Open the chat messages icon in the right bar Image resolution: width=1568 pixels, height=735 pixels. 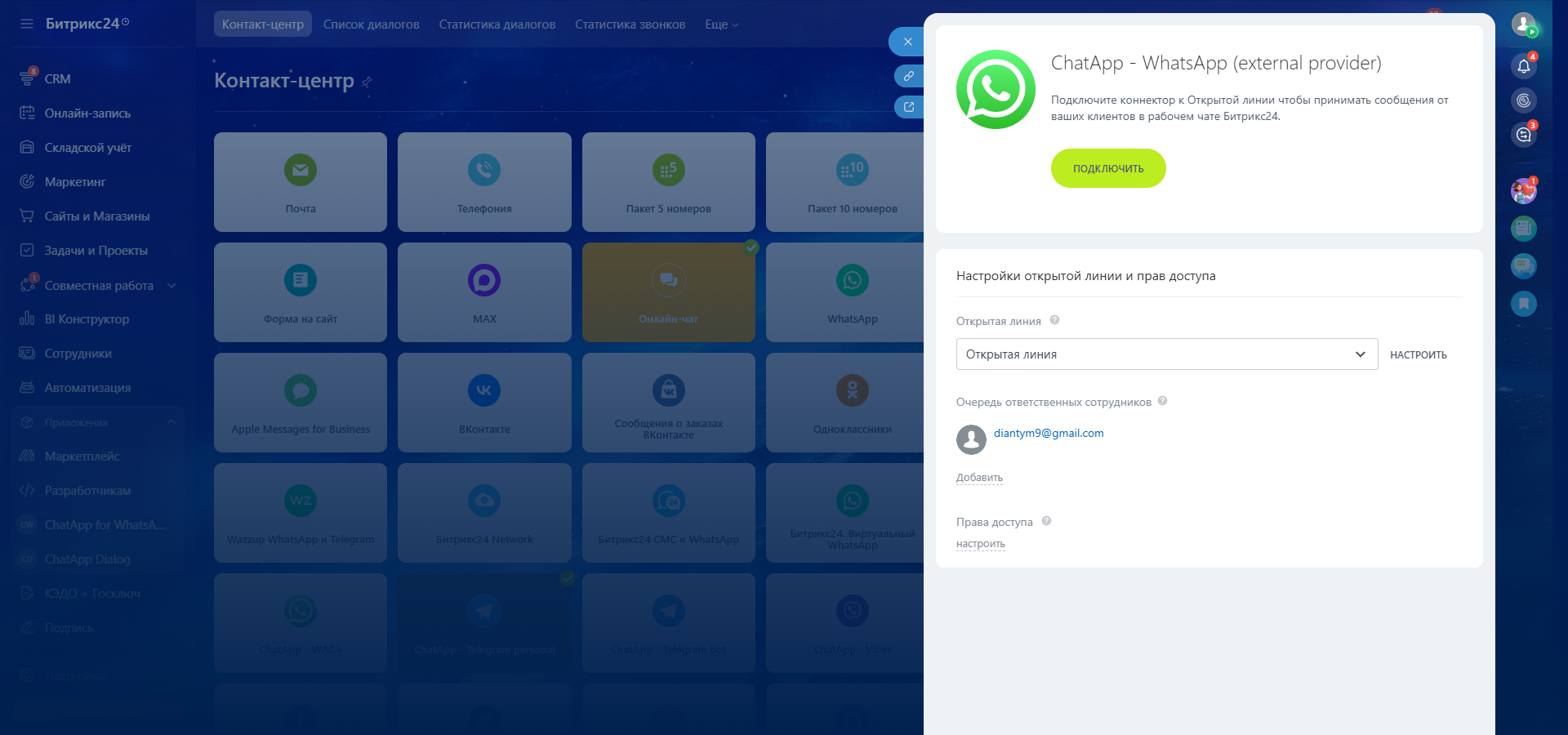click(1523, 135)
